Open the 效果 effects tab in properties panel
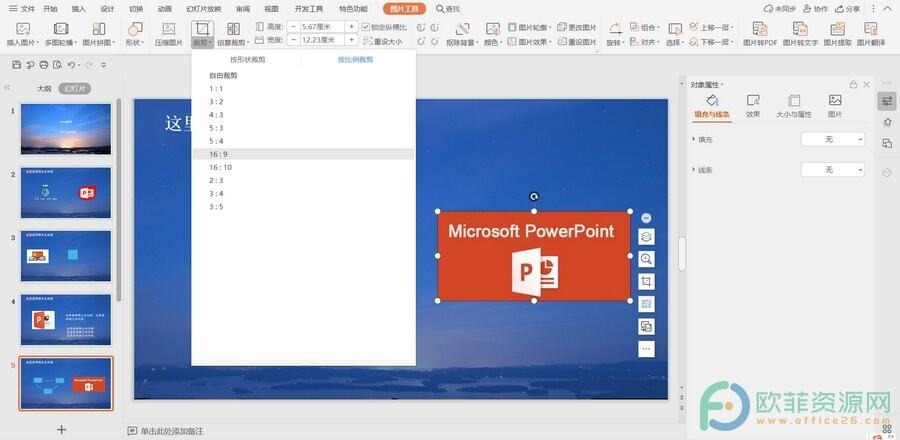 tap(753, 107)
